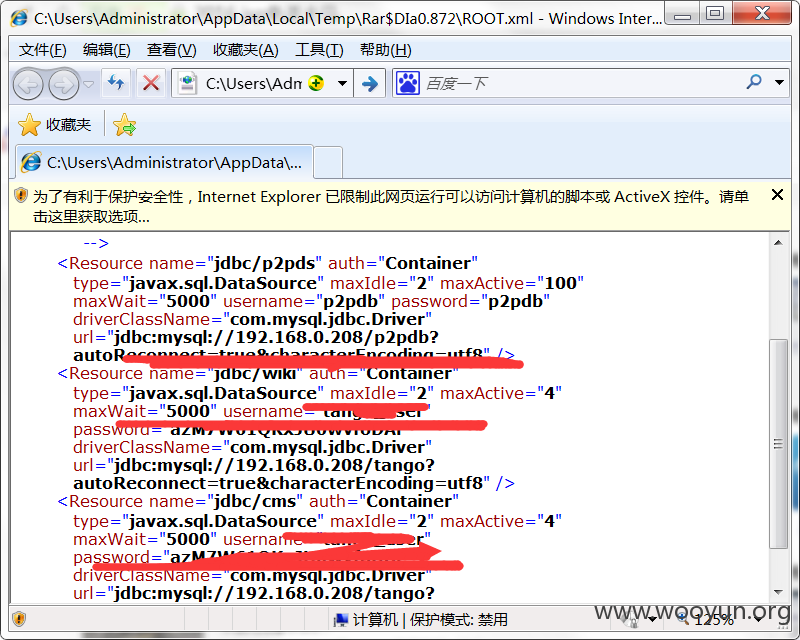Click the status bar shield icon
Image resolution: width=800 pixels, height=640 pixels.
(19, 619)
